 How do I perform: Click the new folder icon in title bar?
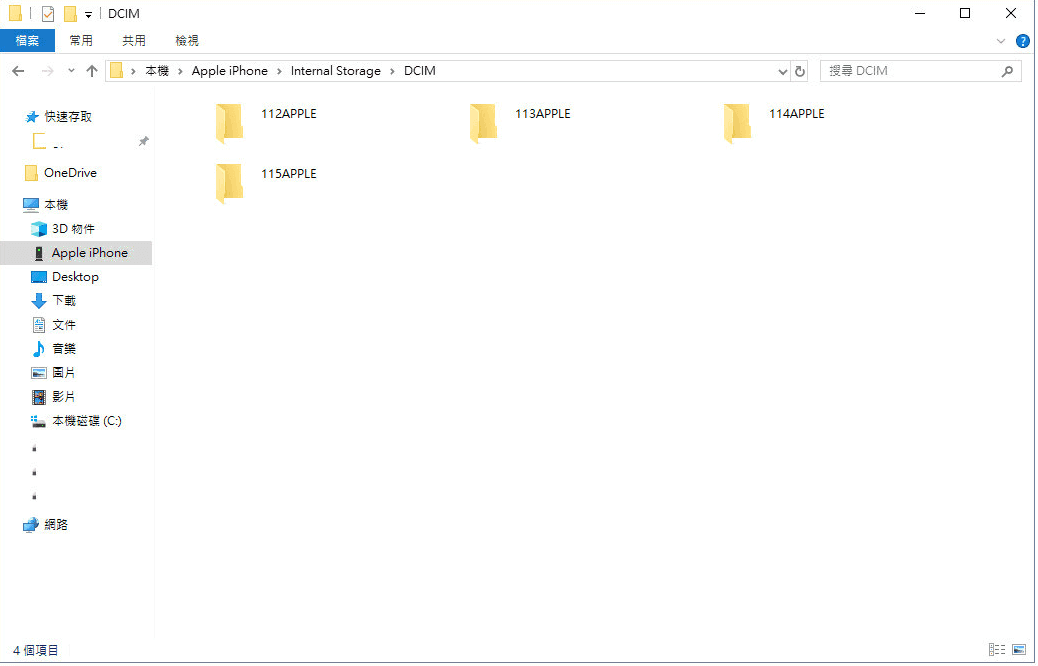(x=70, y=14)
